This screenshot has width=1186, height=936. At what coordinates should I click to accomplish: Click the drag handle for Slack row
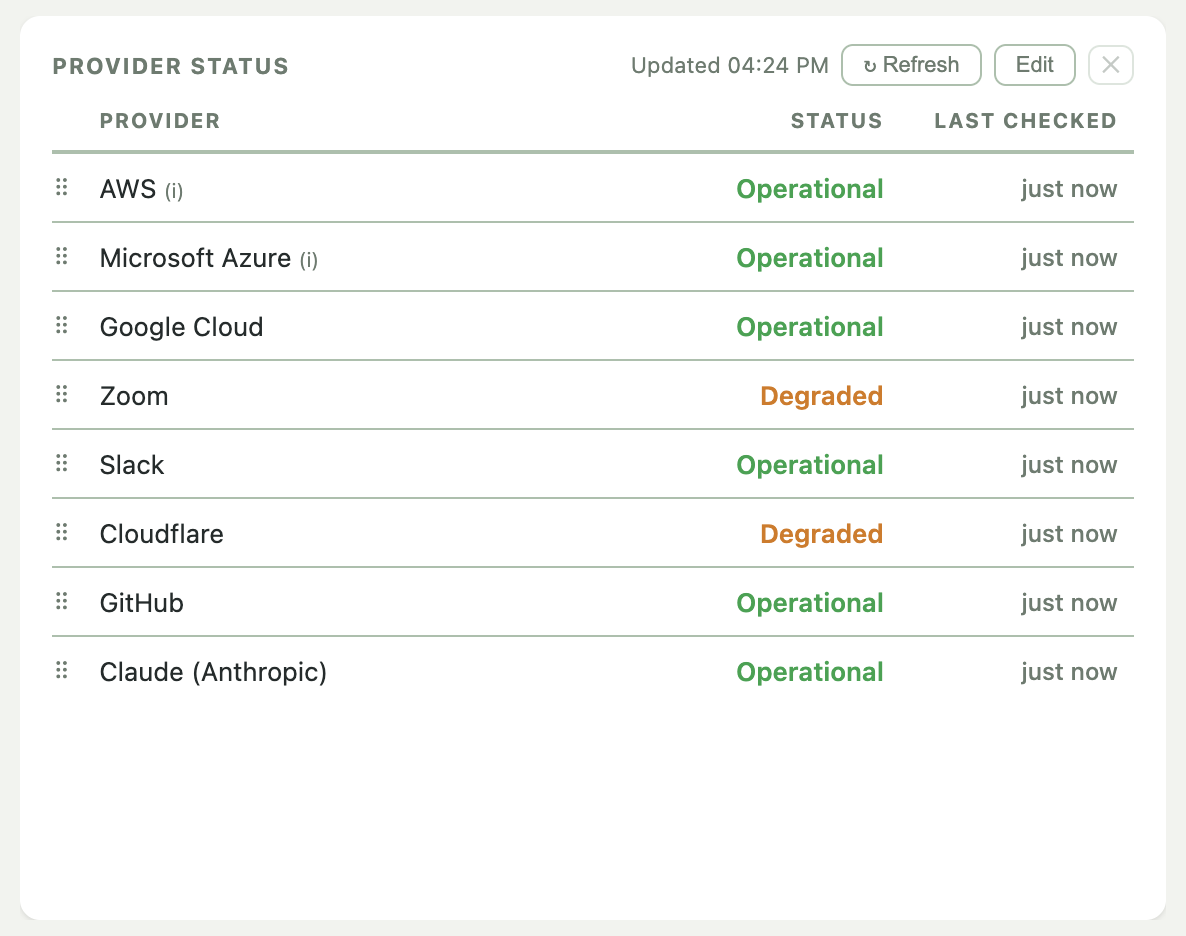(62, 463)
